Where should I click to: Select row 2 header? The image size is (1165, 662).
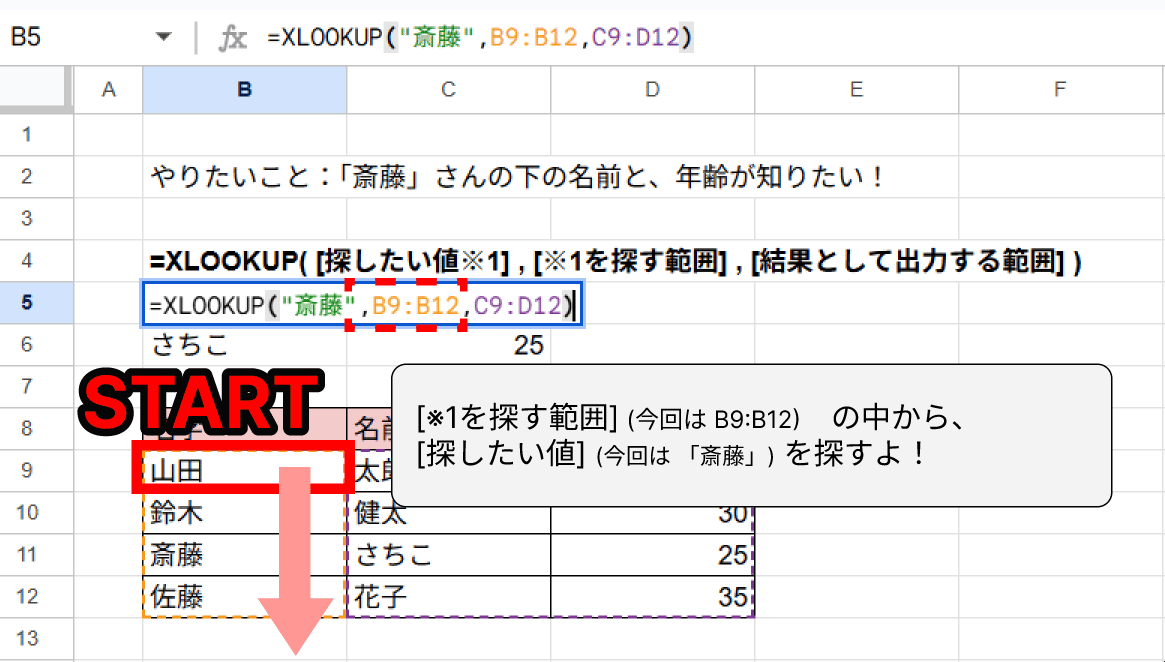point(27,177)
